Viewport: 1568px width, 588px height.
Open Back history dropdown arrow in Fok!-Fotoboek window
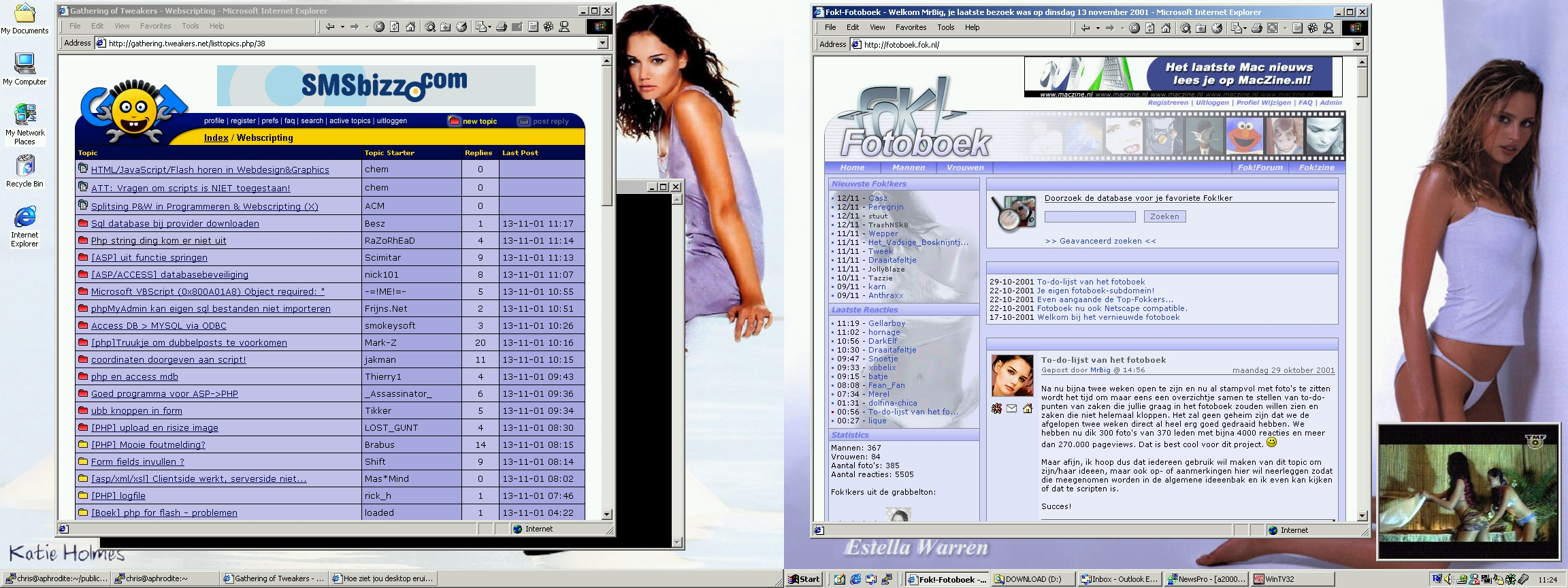point(1098,29)
